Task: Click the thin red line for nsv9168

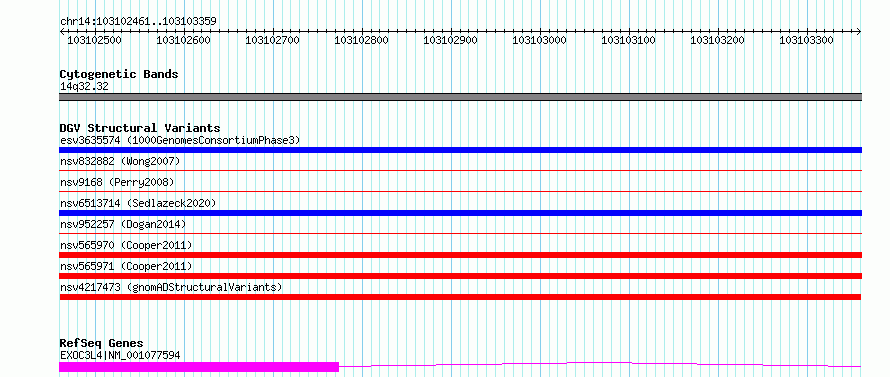Action: pos(460,191)
